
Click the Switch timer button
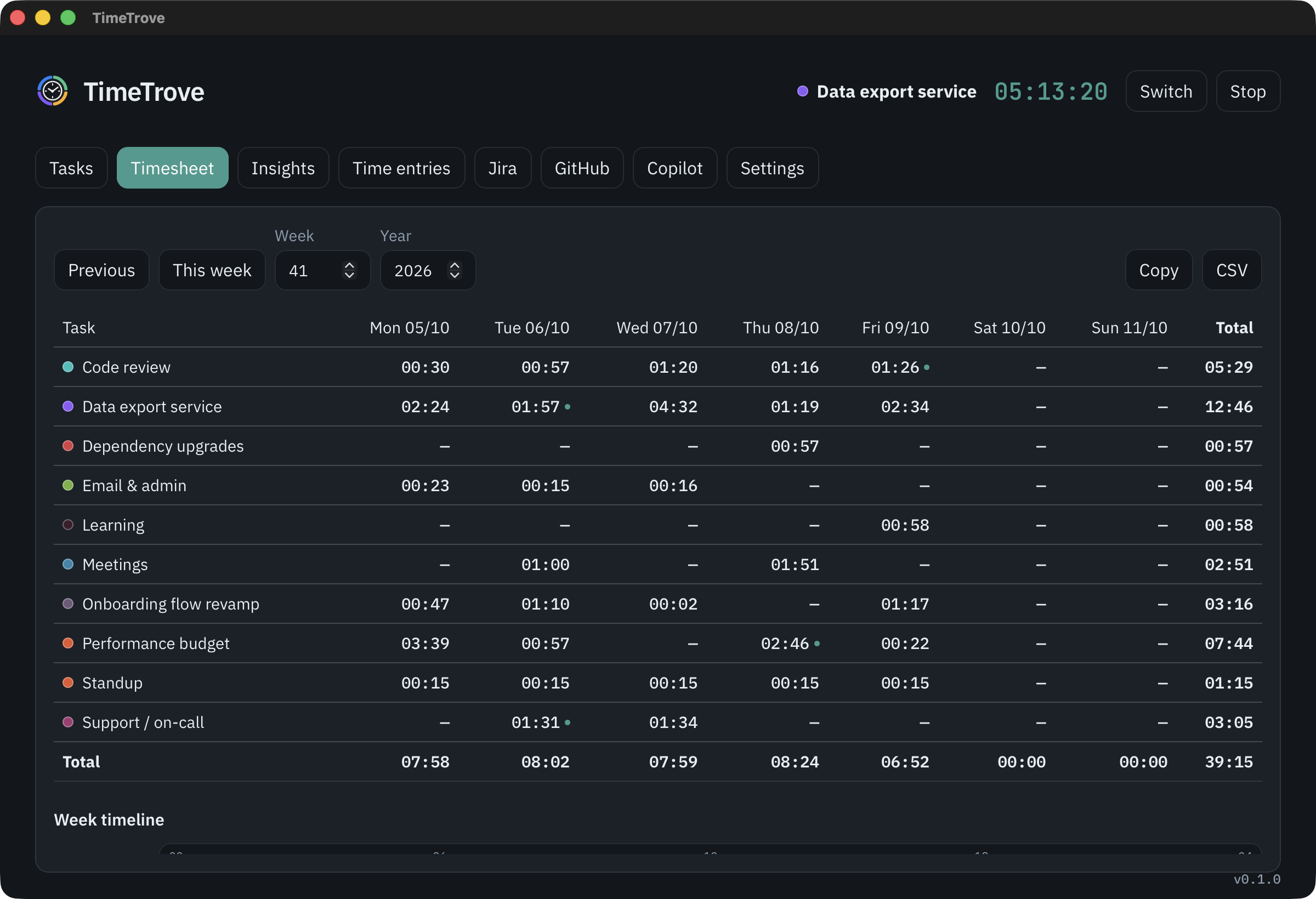[x=1166, y=91]
